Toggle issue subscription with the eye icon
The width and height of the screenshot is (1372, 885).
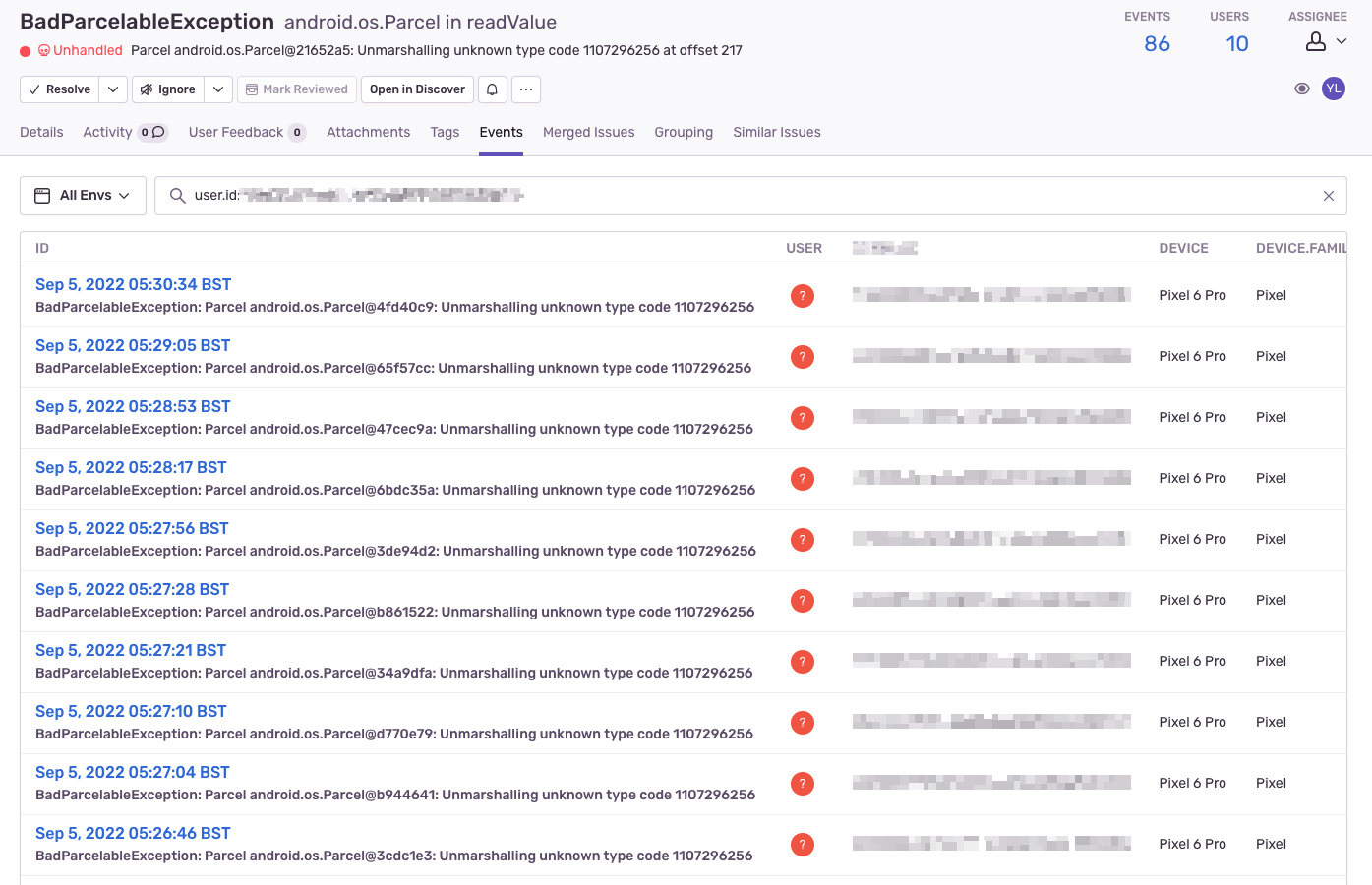click(1302, 88)
